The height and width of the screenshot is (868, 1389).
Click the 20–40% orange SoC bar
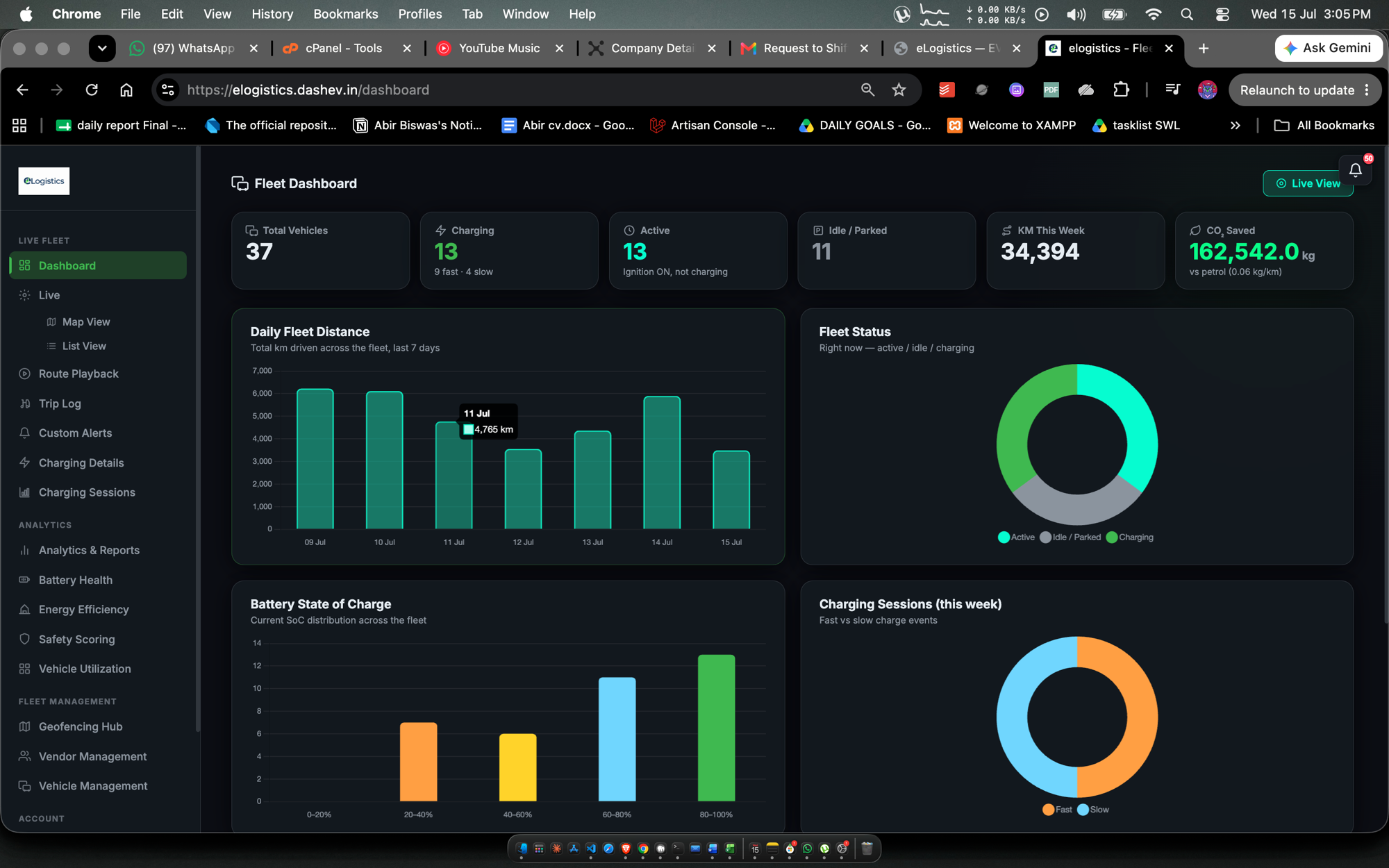pos(418,762)
